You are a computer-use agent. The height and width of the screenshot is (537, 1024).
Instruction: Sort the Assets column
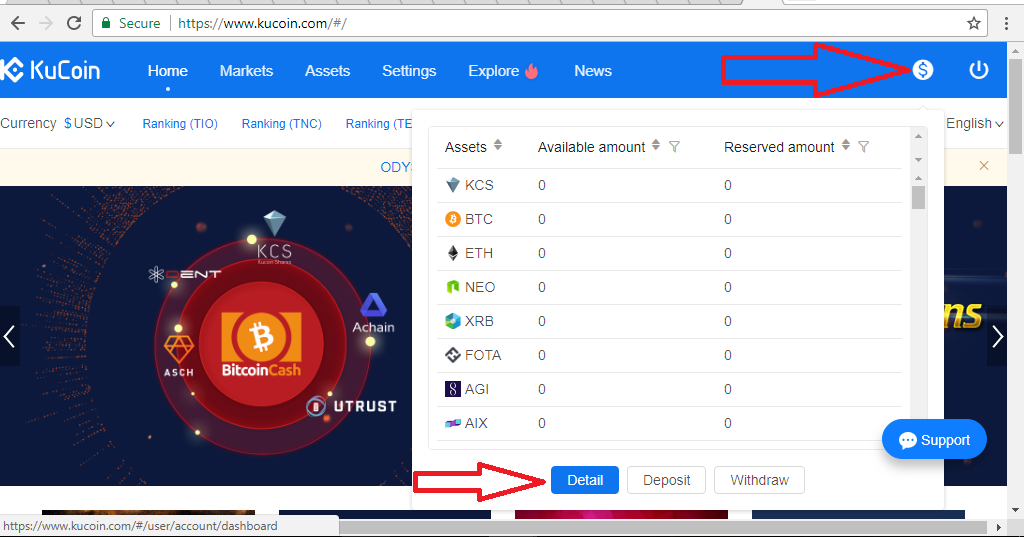click(498, 145)
